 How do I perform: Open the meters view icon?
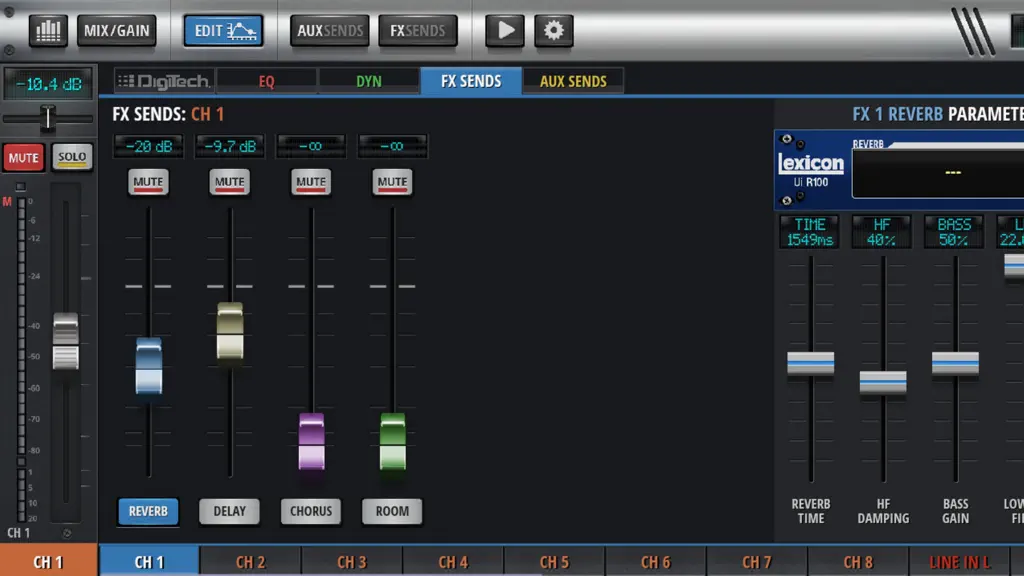pos(48,31)
